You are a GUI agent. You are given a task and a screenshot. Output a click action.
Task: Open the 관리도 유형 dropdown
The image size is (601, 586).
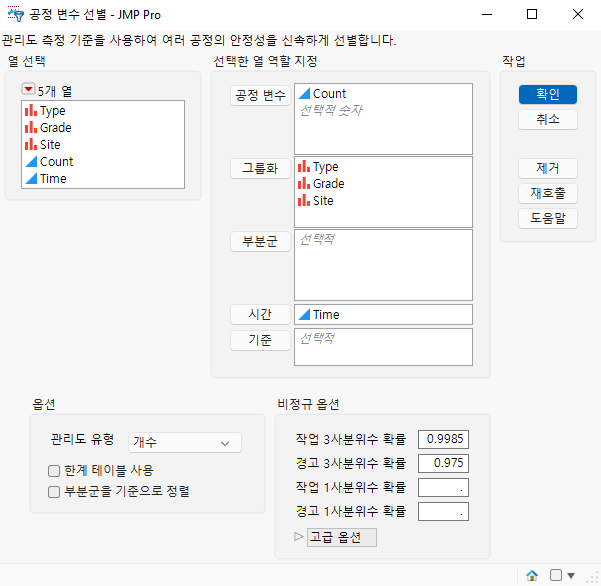click(x=185, y=443)
